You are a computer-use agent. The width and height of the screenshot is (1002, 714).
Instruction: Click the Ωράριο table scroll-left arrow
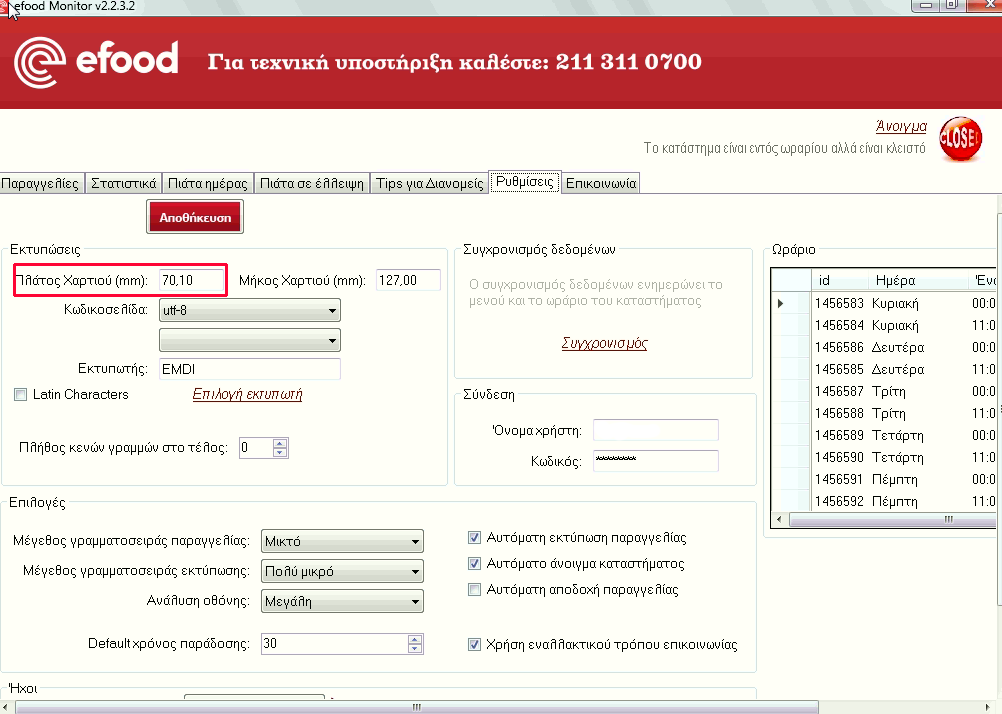[x=779, y=520]
